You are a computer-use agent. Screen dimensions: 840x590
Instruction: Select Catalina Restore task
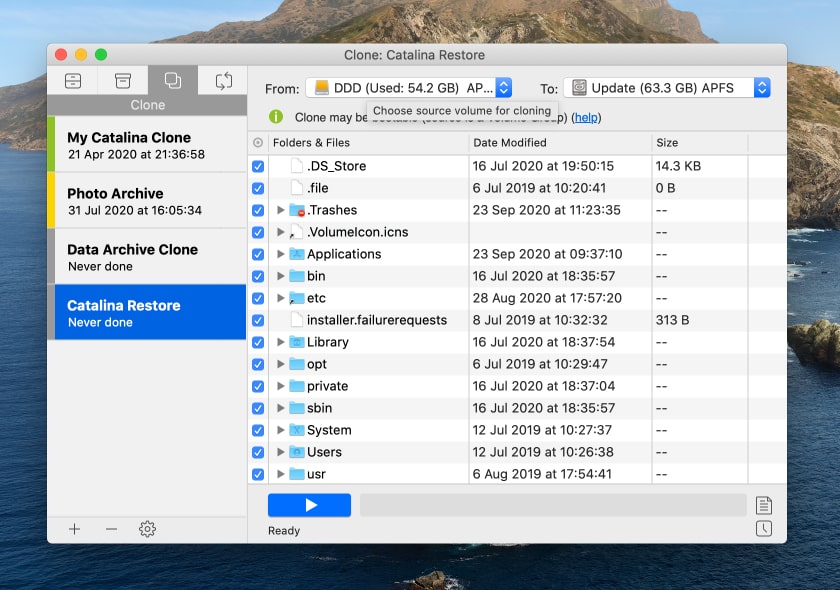147,312
